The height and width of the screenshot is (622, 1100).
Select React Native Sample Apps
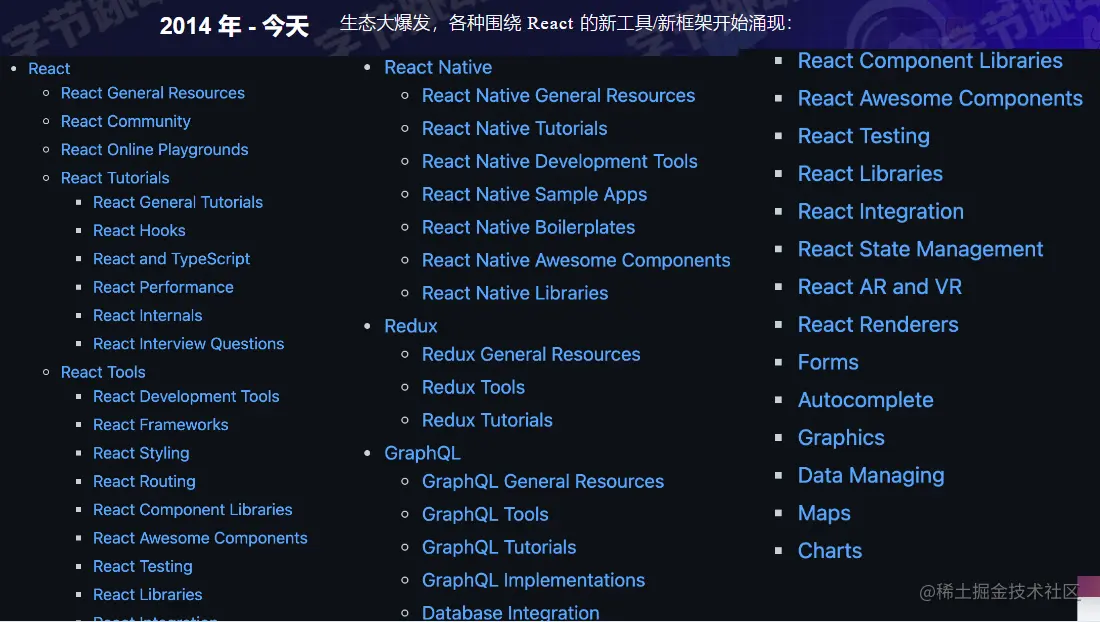(x=535, y=194)
